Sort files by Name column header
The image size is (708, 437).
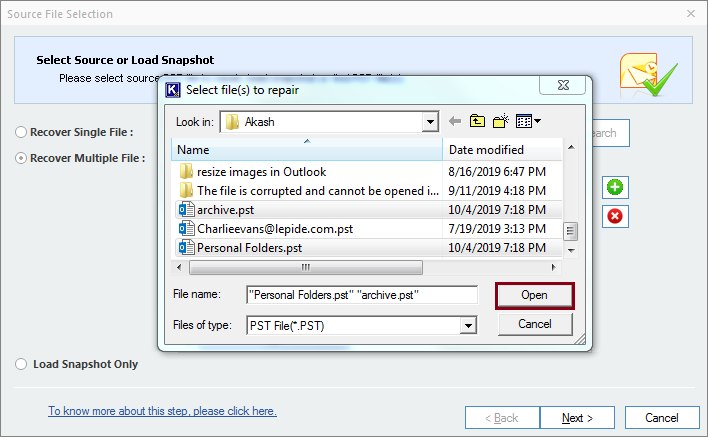[x=307, y=150]
